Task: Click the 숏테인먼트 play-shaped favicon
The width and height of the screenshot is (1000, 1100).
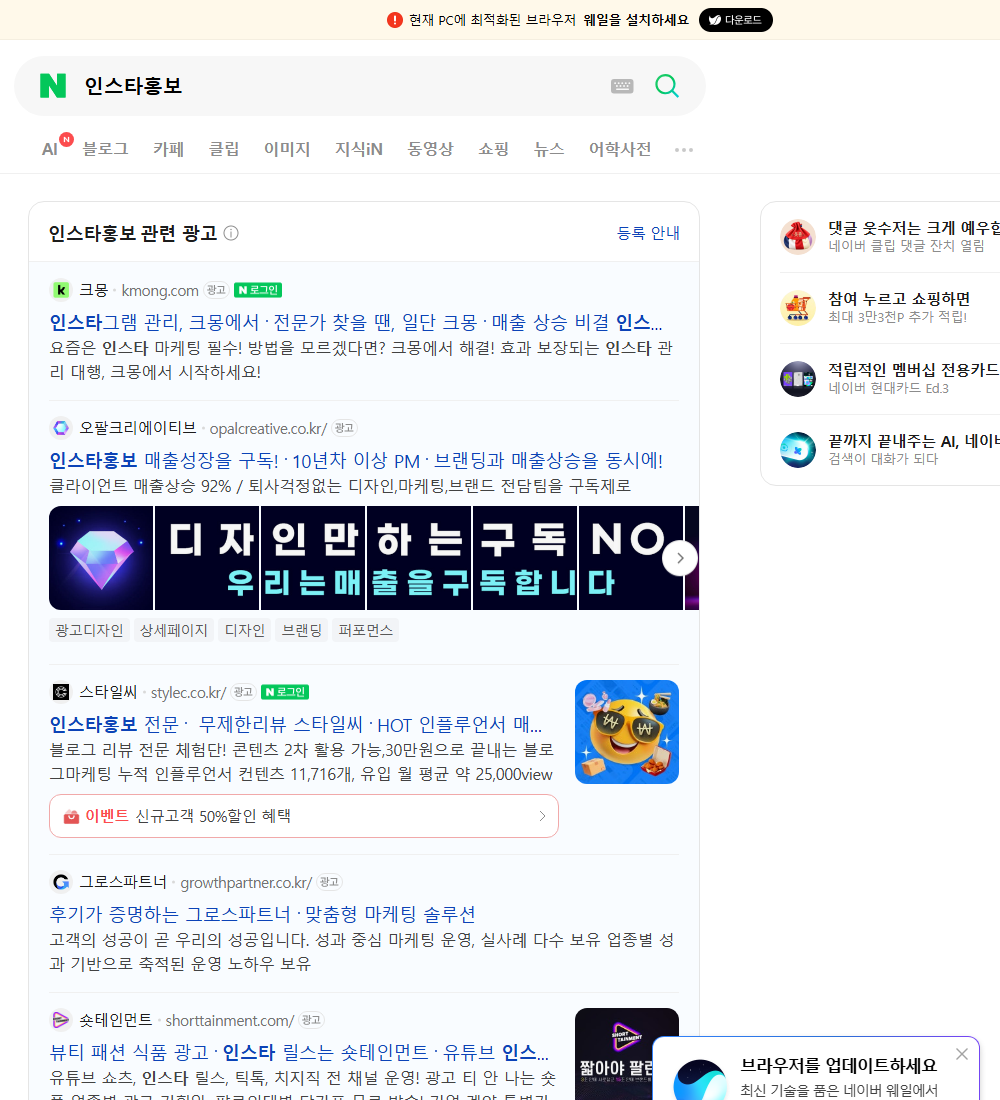Action: [x=61, y=1019]
